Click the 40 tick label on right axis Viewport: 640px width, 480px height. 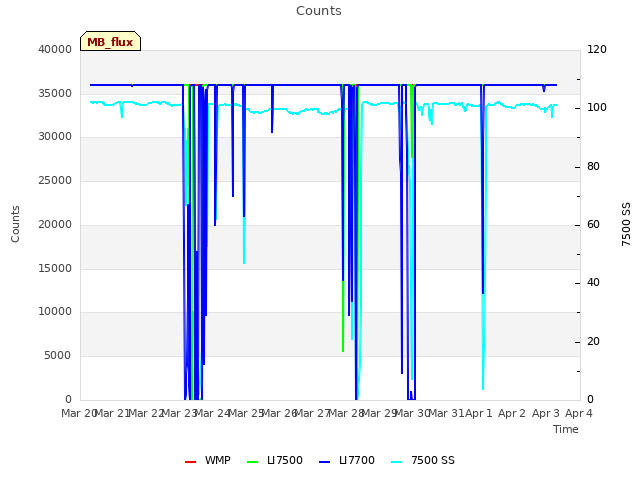tap(593, 283)
